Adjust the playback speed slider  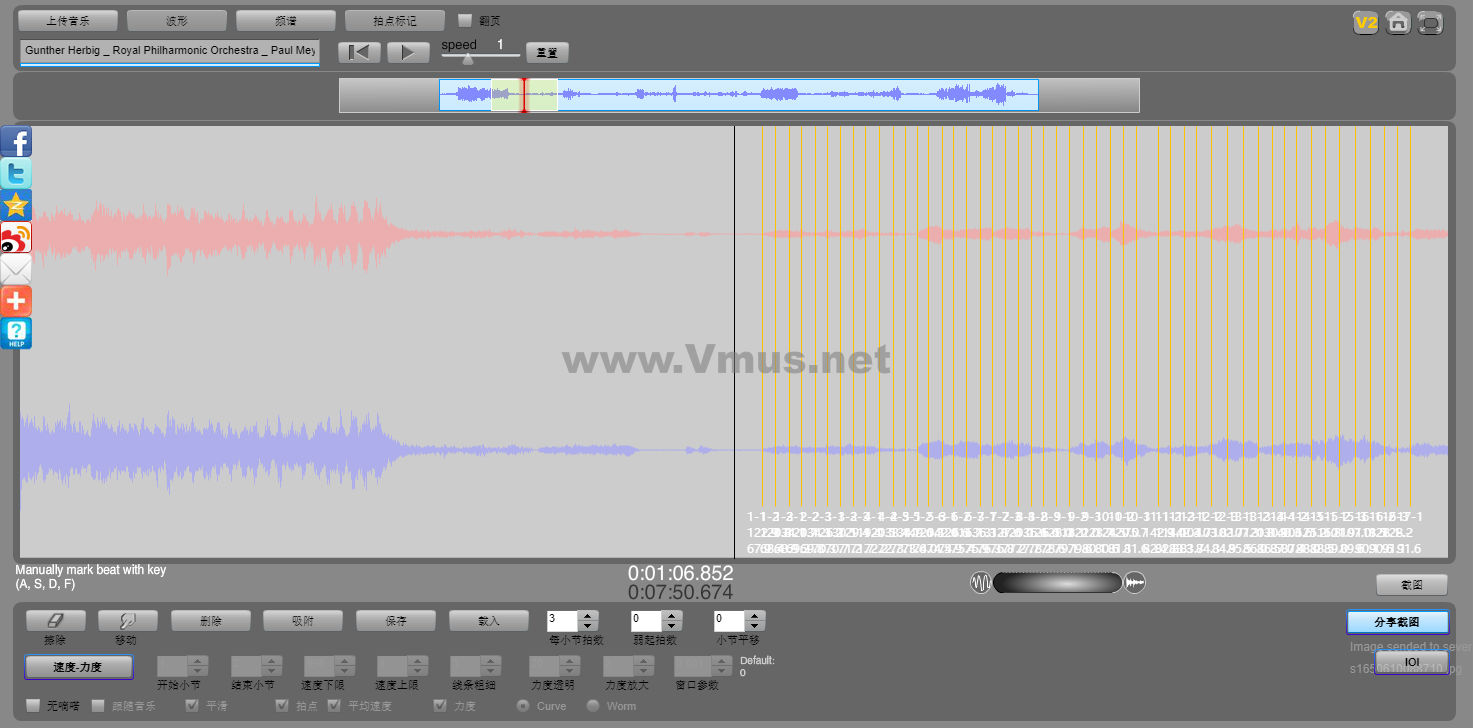click(468, 58)
